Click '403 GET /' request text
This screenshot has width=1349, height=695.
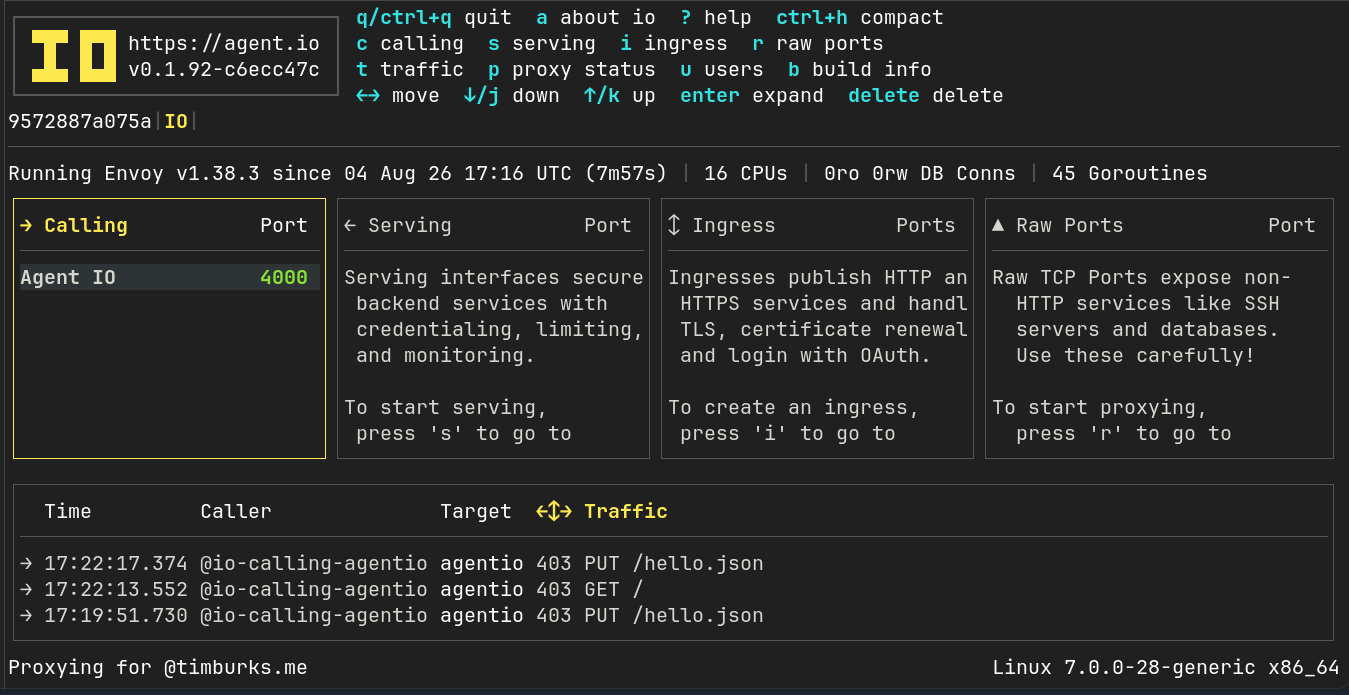click(590, 590)
